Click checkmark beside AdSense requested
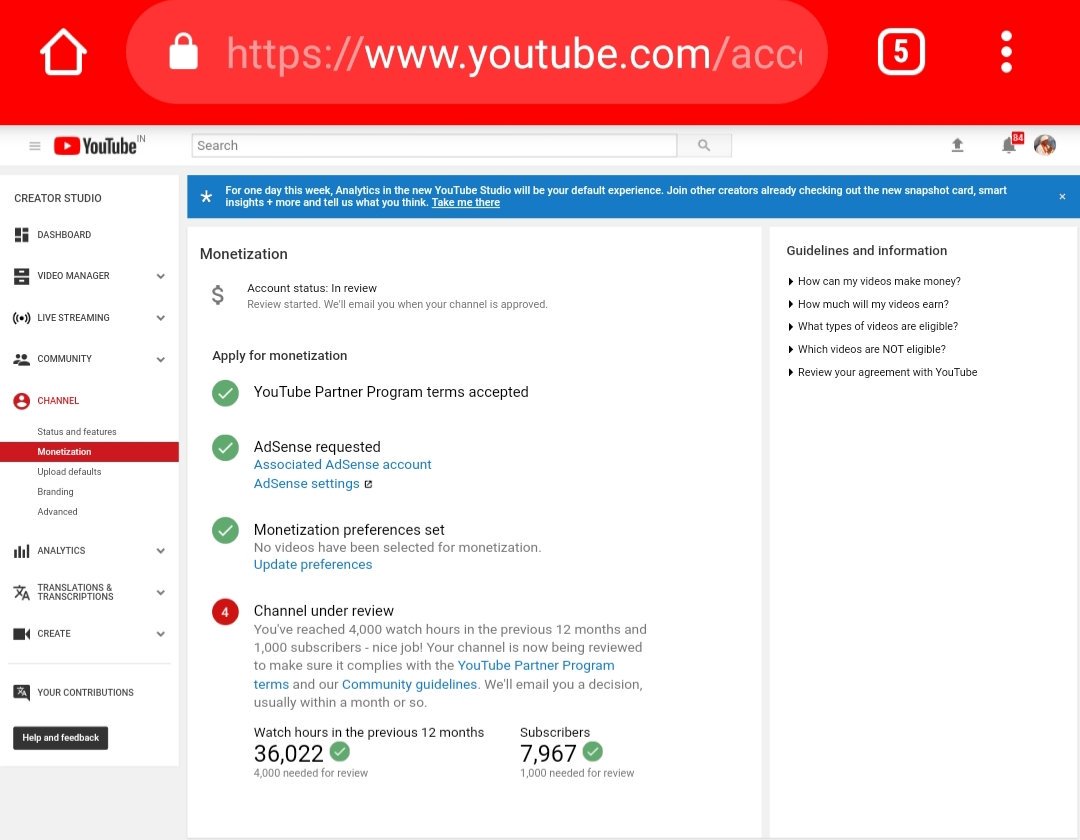This screenshot has width=1080, height=840. pos(225,448)
